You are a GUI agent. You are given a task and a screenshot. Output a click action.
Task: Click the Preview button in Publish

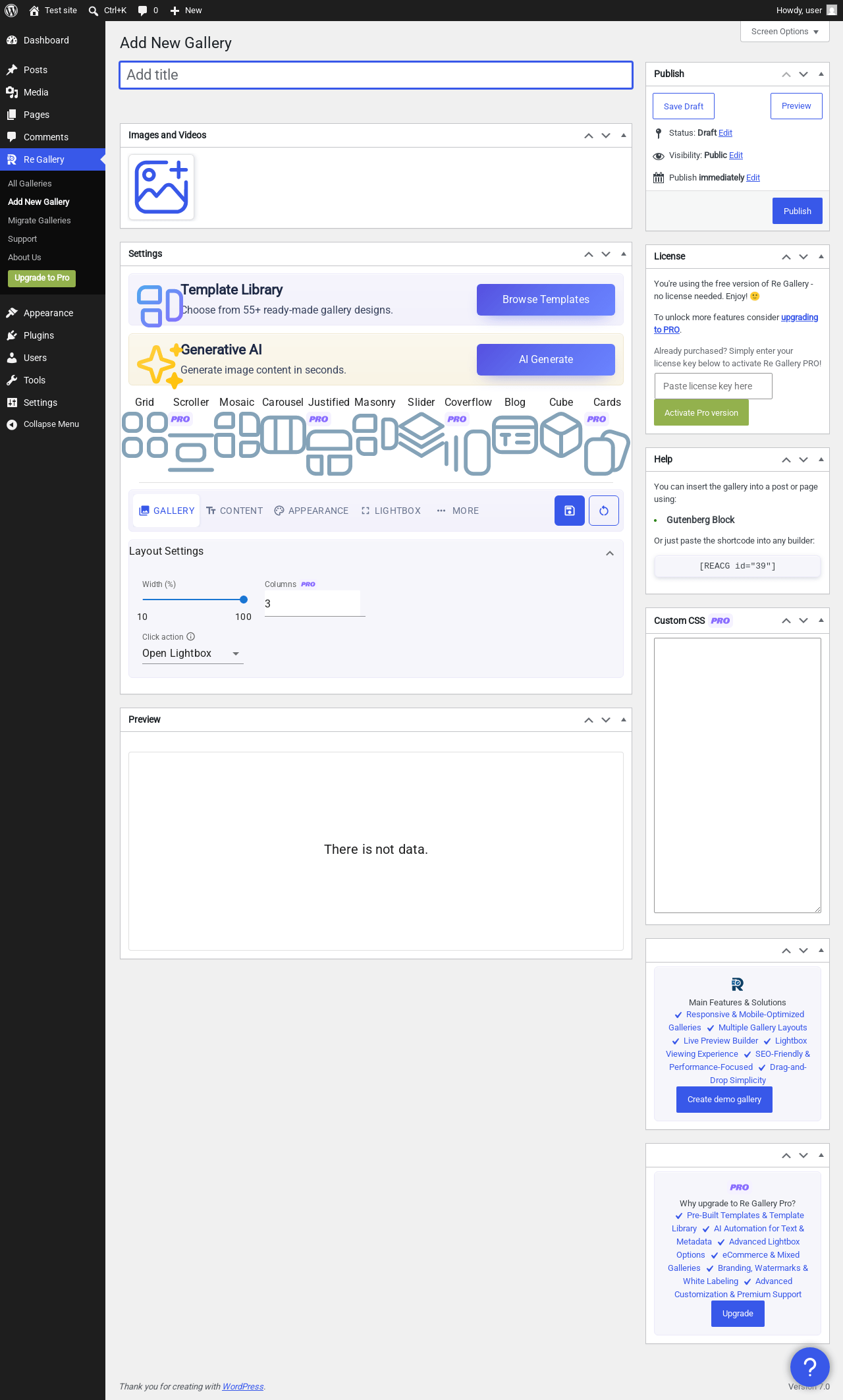(x=796, y=106)
